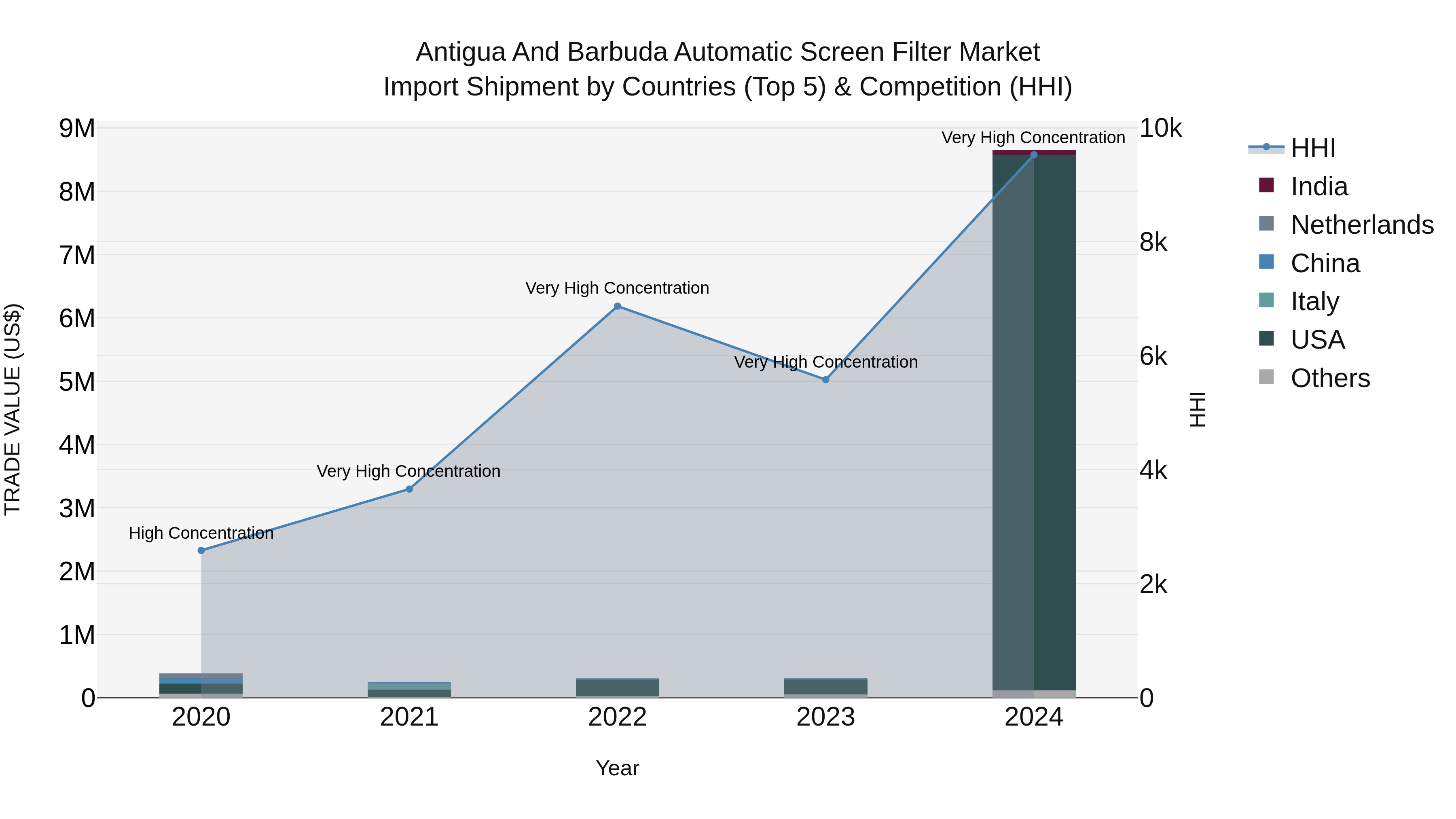This screenshot has height=819, width=1456.
Task: Click the 'High Concentration' label above 2020
Action: [201, 533]
